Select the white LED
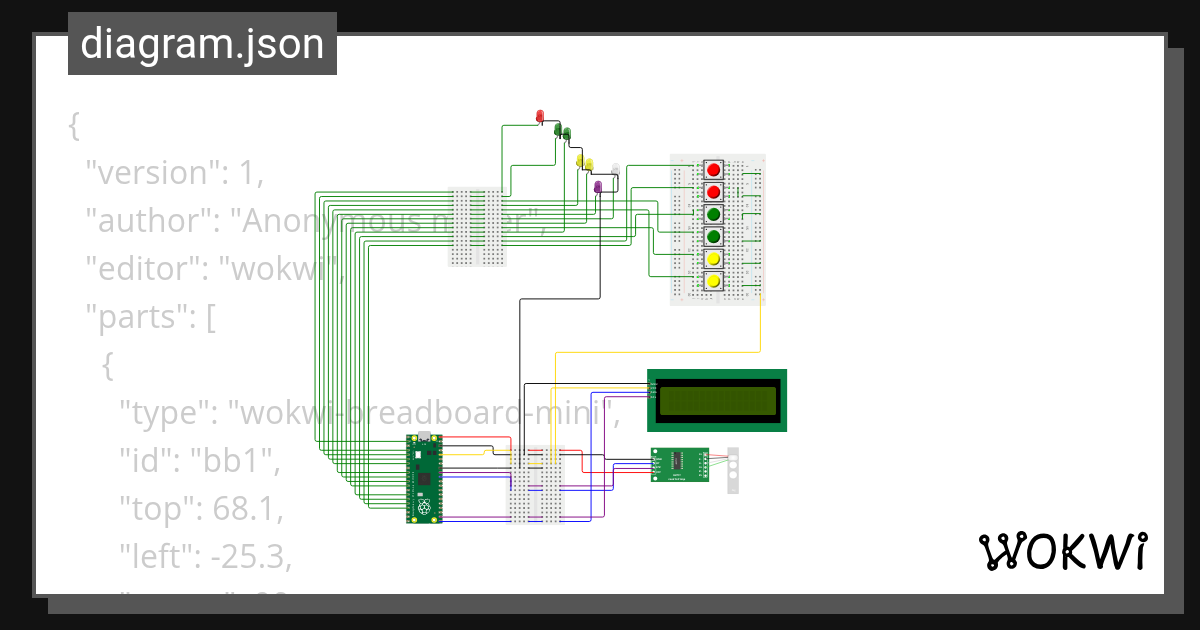Image resolution: width=1200 pixels, height=630 pixels. pos(615,168)
